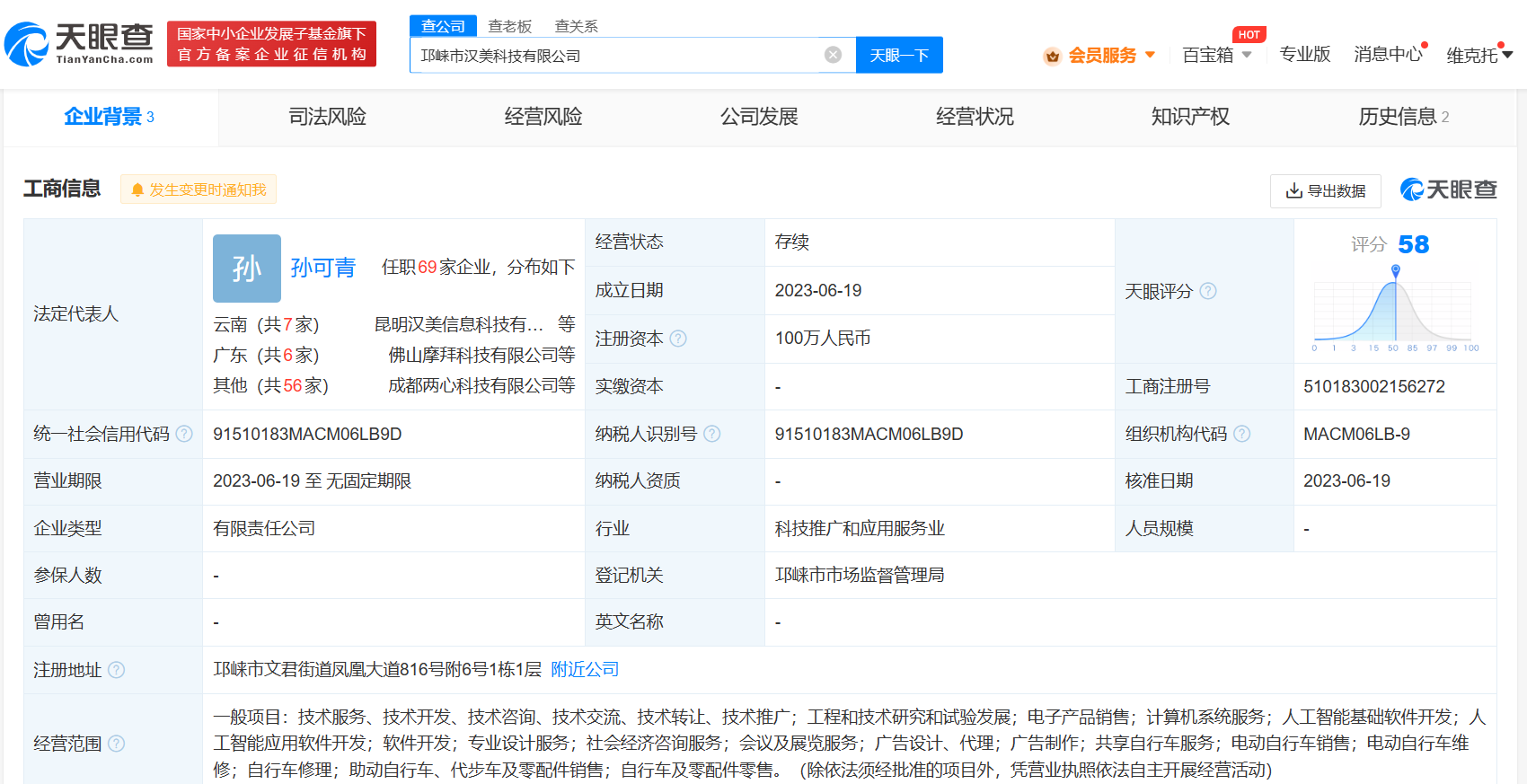The image size is (1527, 784).
Task: Open the 附近公司 link
Action: [585, 670]
